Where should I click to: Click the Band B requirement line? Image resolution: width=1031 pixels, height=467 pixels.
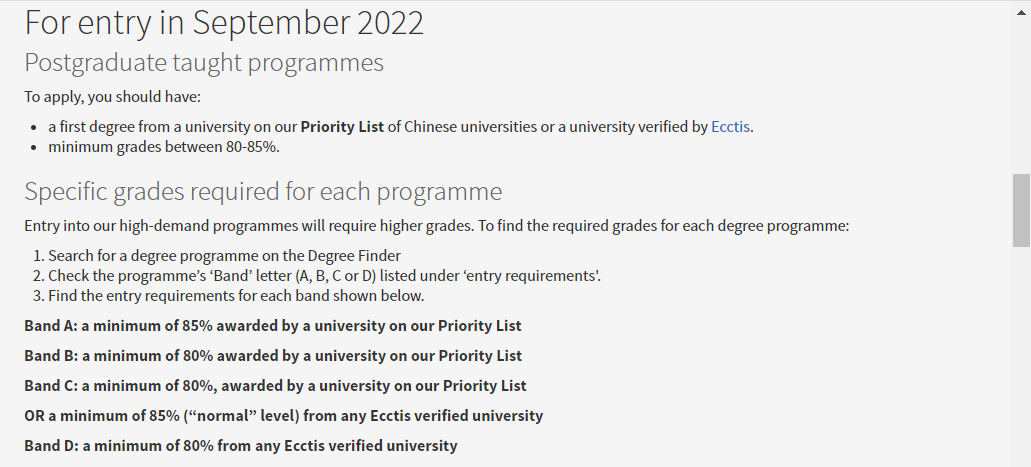(x=273, y=356)
